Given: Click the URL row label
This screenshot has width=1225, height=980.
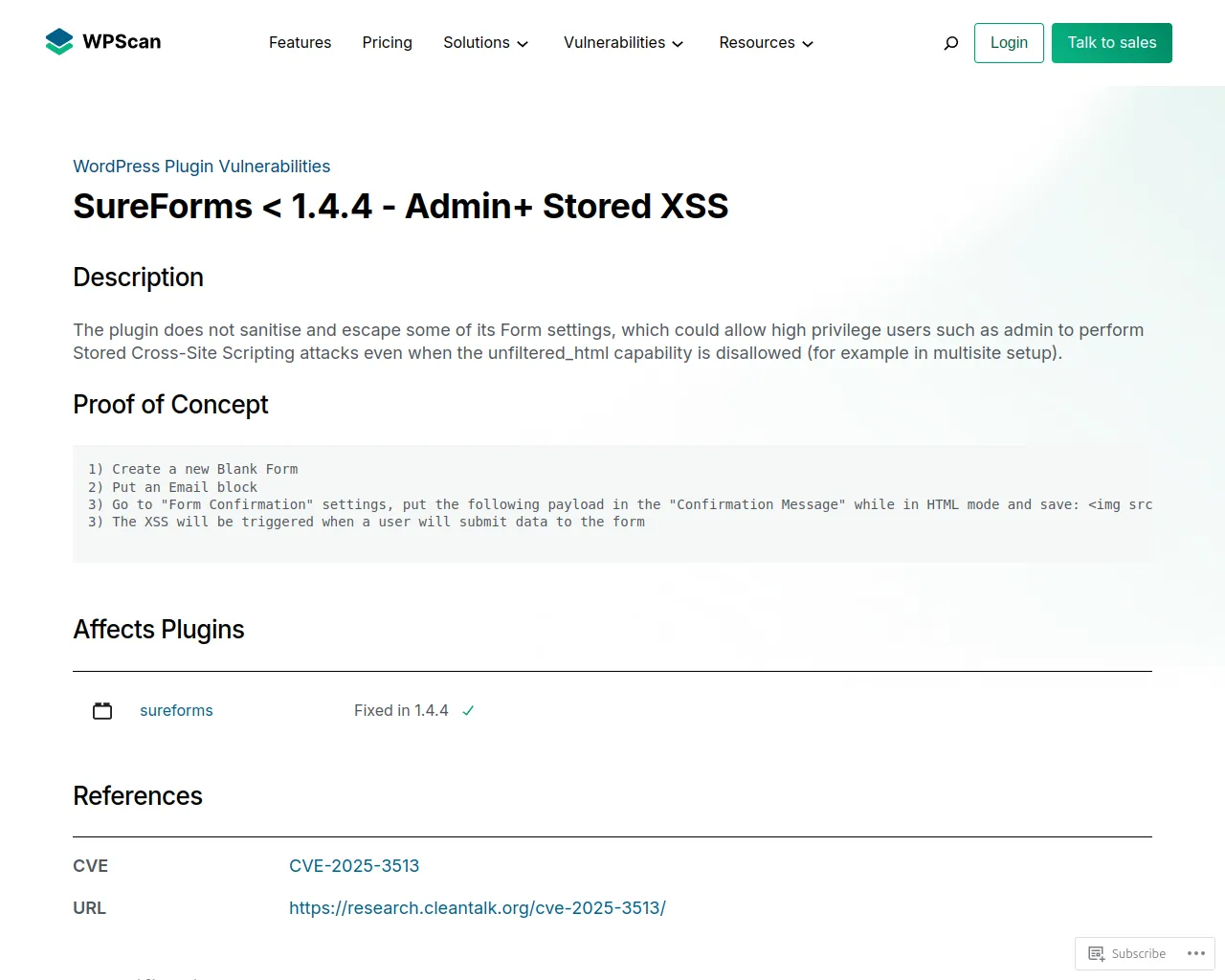Looking at the screenshot, I should [89, 908].
